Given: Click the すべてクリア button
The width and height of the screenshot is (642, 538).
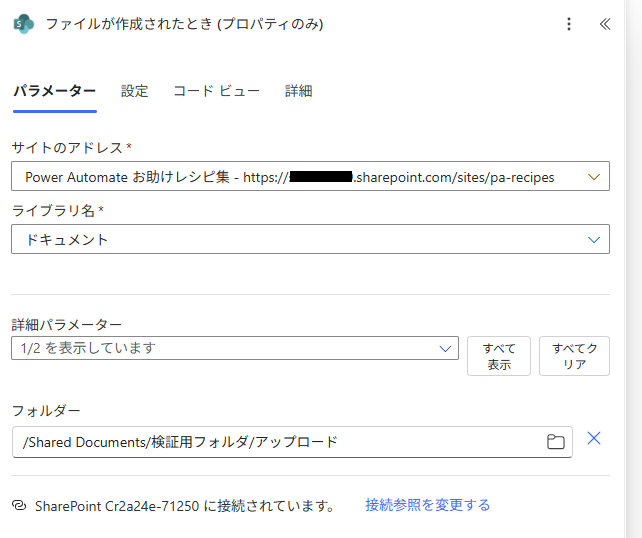Looking at the screenshot, I should 574,356.
